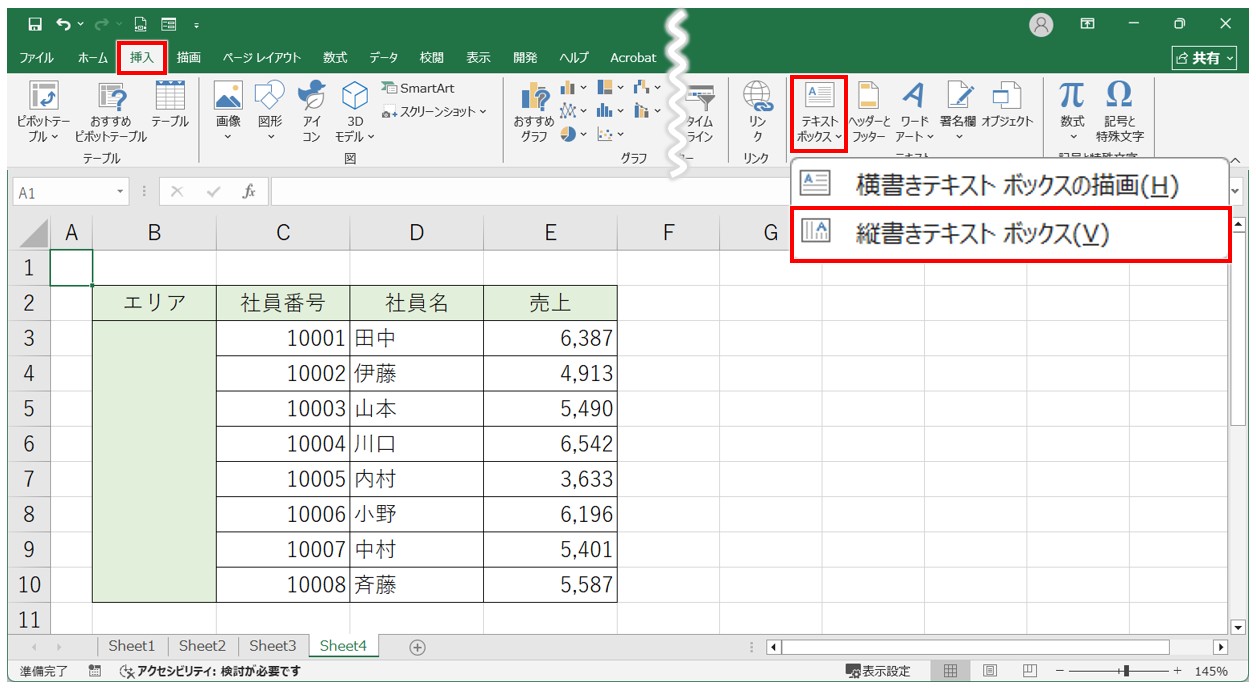Image resolution: width=1256 pixels, height=690 pixels.
Task: Switch to the ページ レイアウト tab
Action: tap(262, 58)
